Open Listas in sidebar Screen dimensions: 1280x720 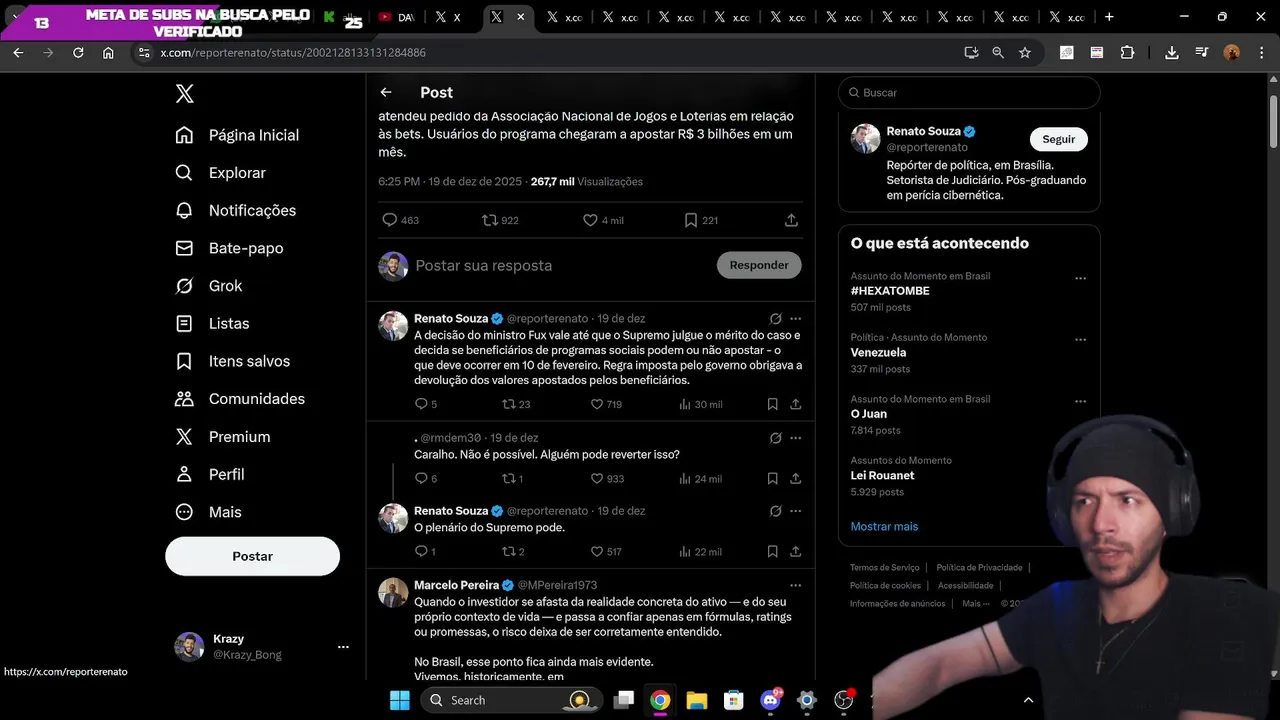coord(212,324)
